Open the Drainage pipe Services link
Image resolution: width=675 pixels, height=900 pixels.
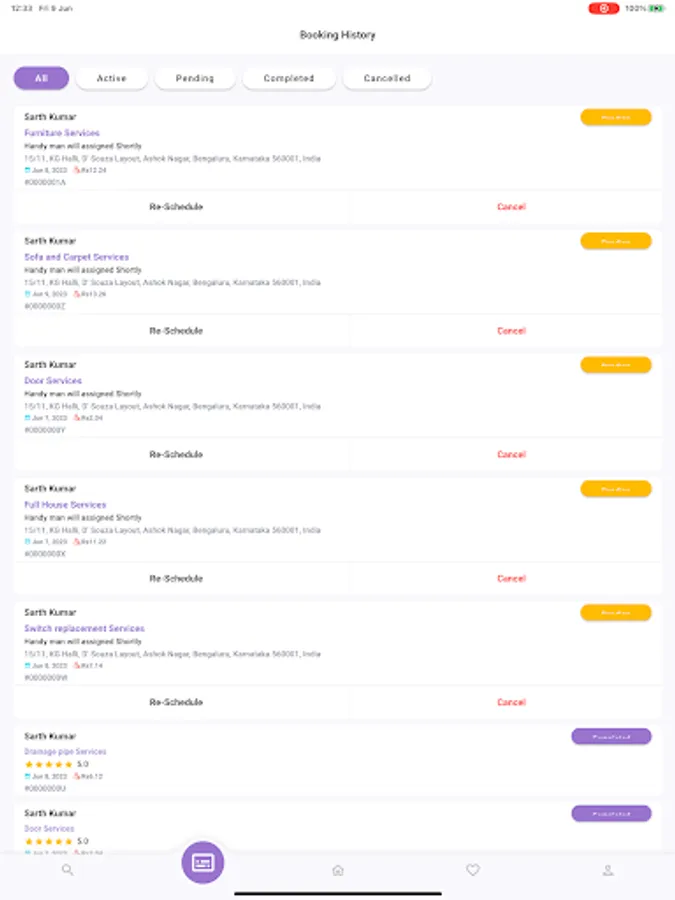(x=65, y=752)
